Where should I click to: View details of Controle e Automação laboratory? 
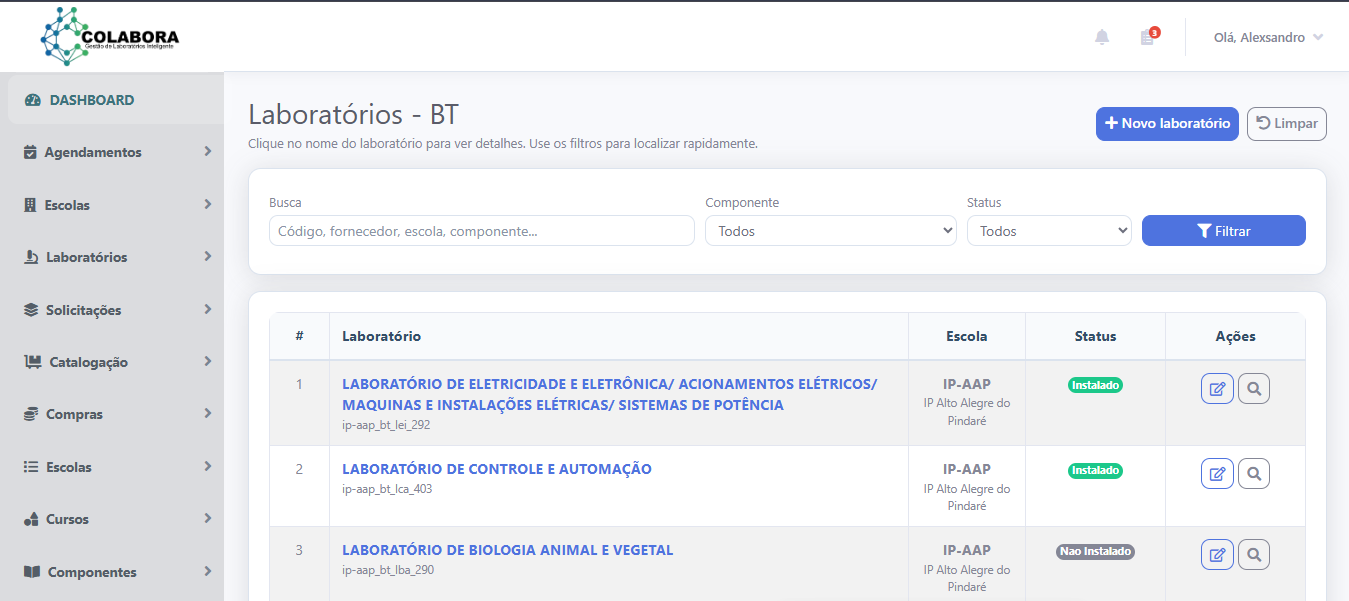click(x=1254, y=473)
